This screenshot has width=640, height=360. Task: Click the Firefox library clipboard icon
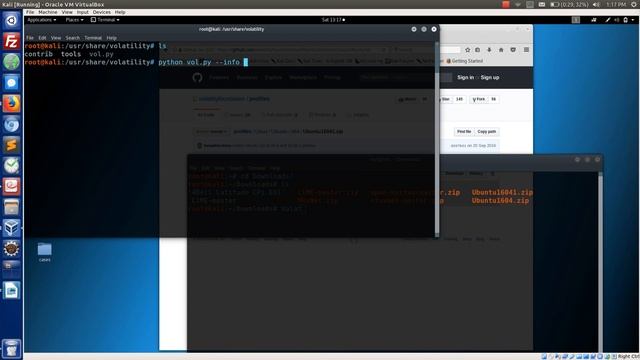coord(478,50)
